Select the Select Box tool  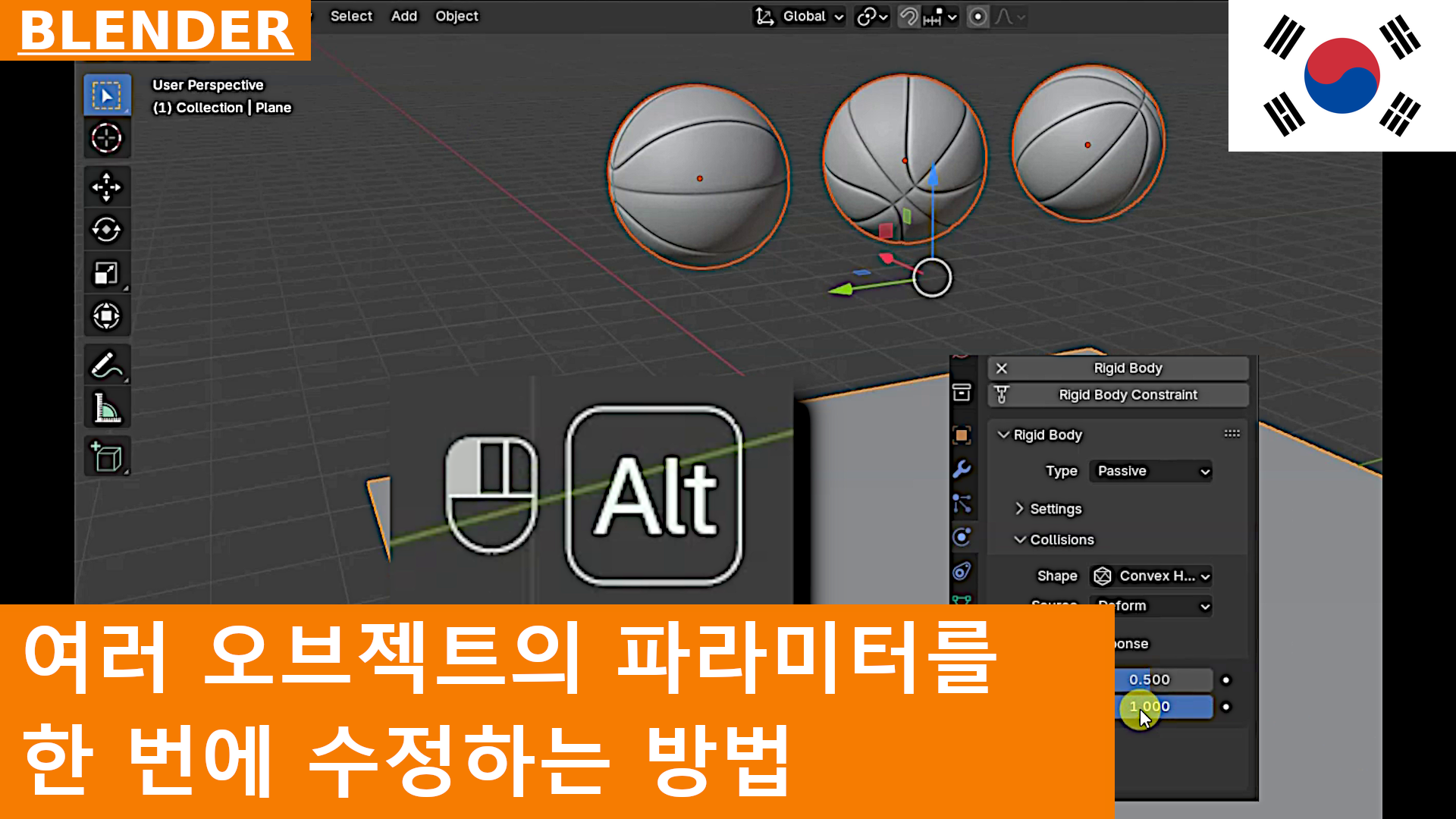tap(107, 96)
